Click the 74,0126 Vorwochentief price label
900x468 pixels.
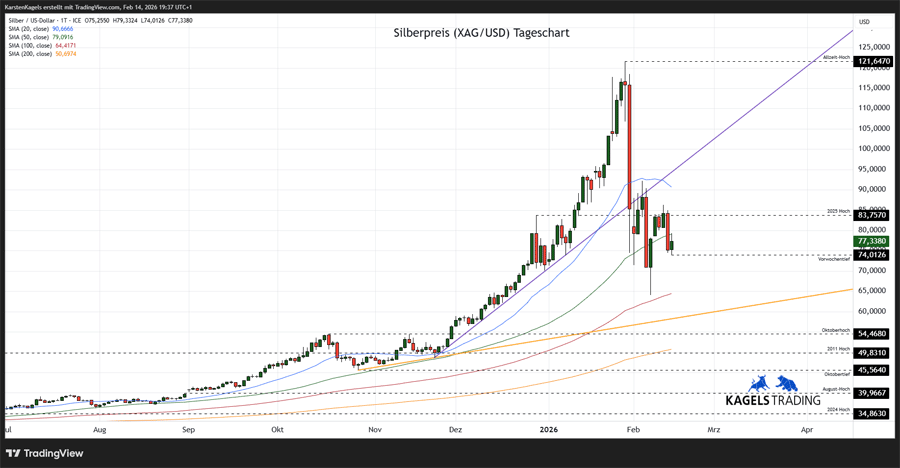873,255
